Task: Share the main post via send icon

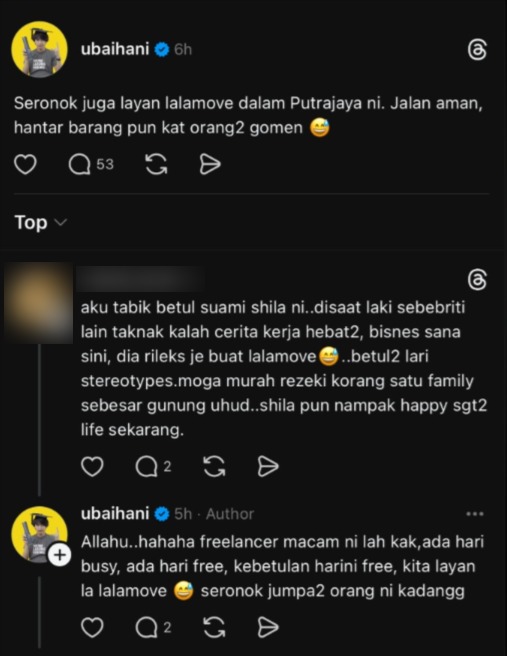Action: (x=210, y=164)
